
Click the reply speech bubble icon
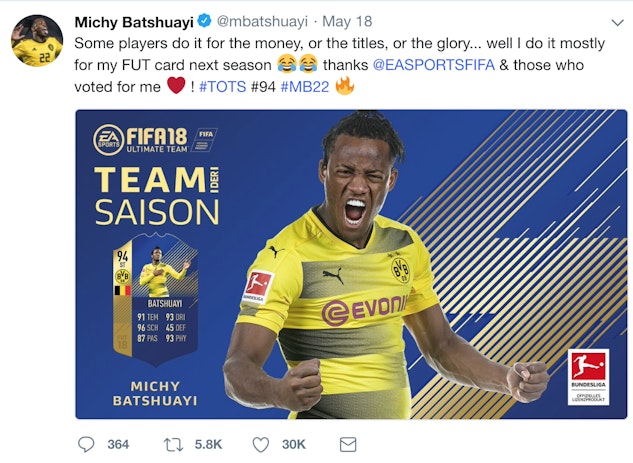click(87, 444)
